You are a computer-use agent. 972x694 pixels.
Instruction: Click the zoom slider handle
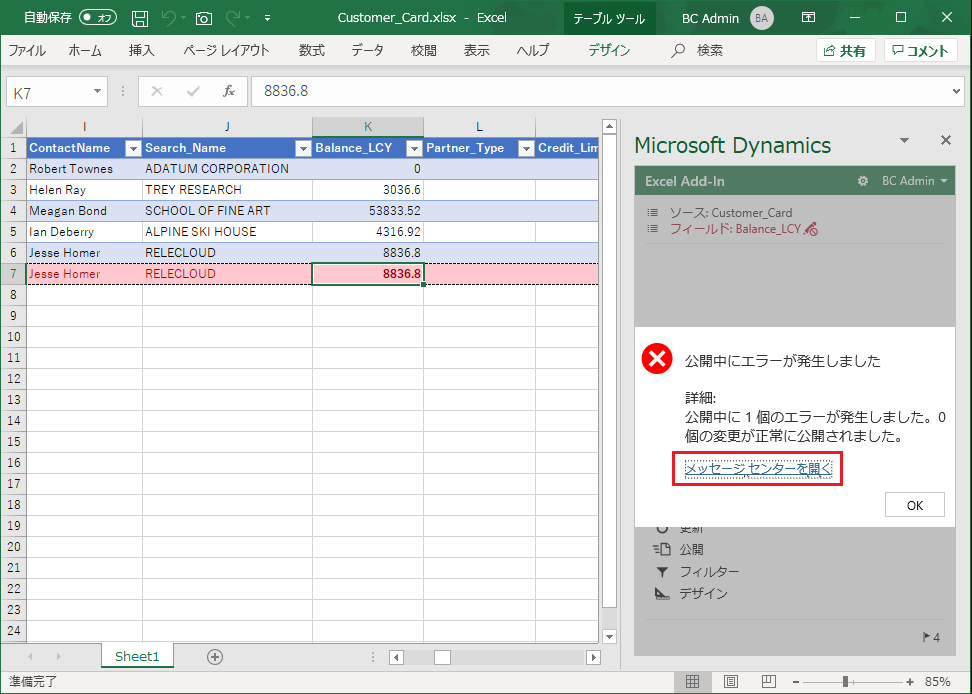pyautogui.click(x=845, y=682)
